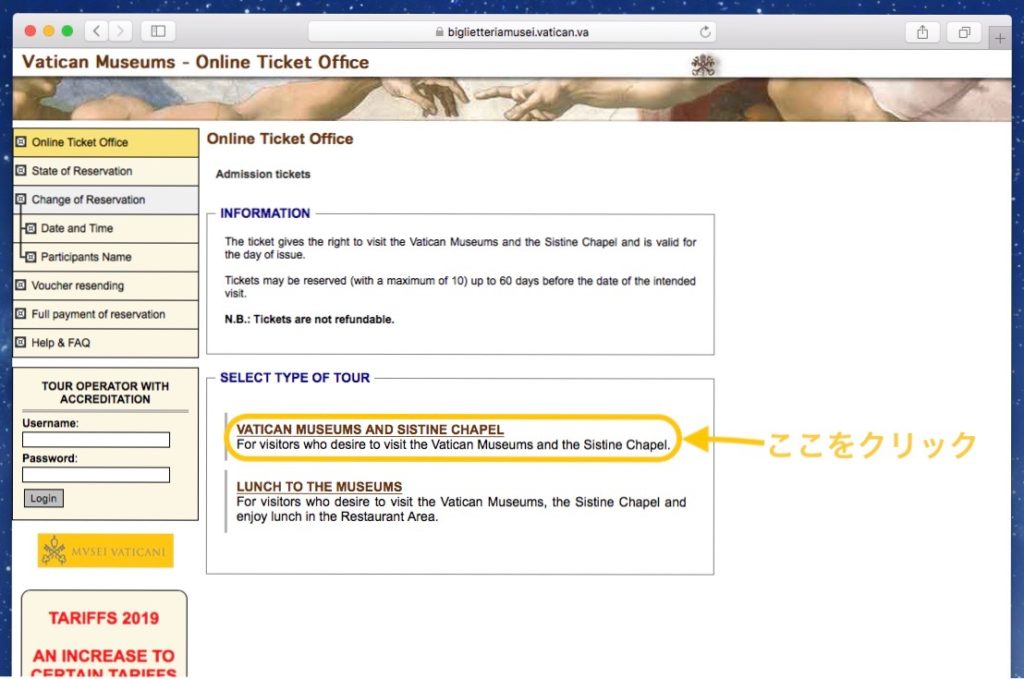Open Change of Reservation in the side menu

(106, 200)
